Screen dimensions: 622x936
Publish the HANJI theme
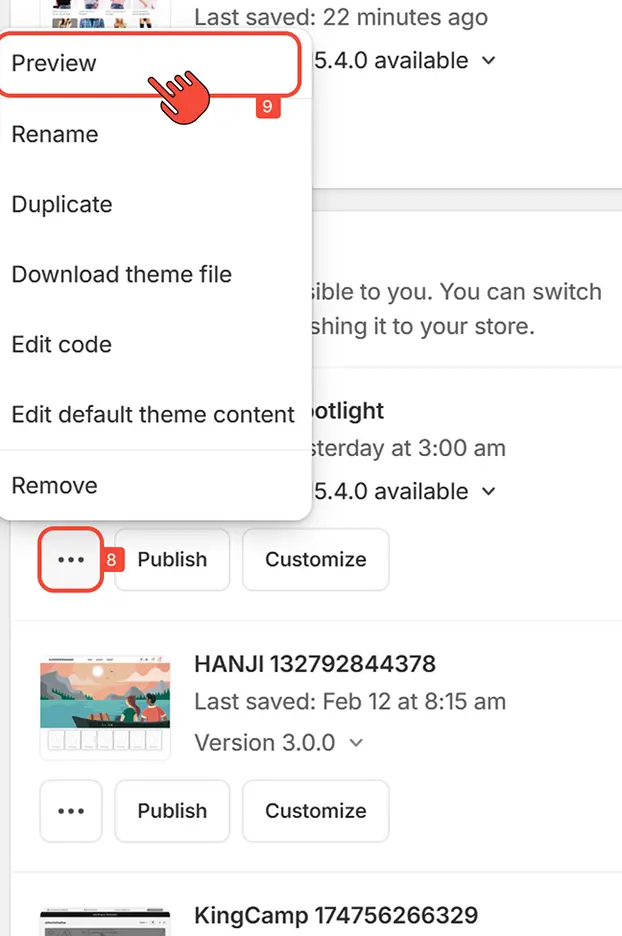point(171,811)
